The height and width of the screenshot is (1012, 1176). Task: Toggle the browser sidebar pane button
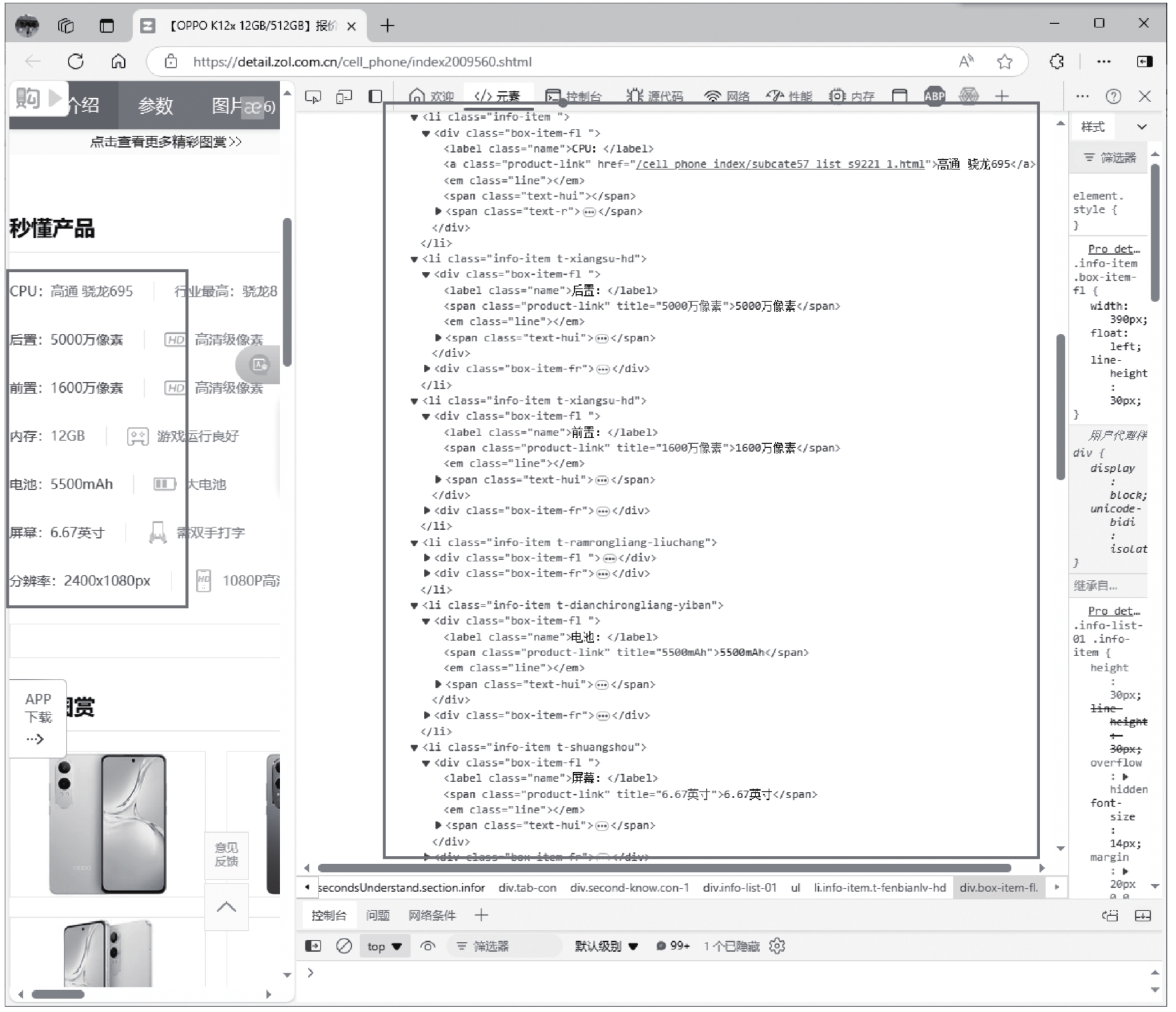coord(1145,62)
